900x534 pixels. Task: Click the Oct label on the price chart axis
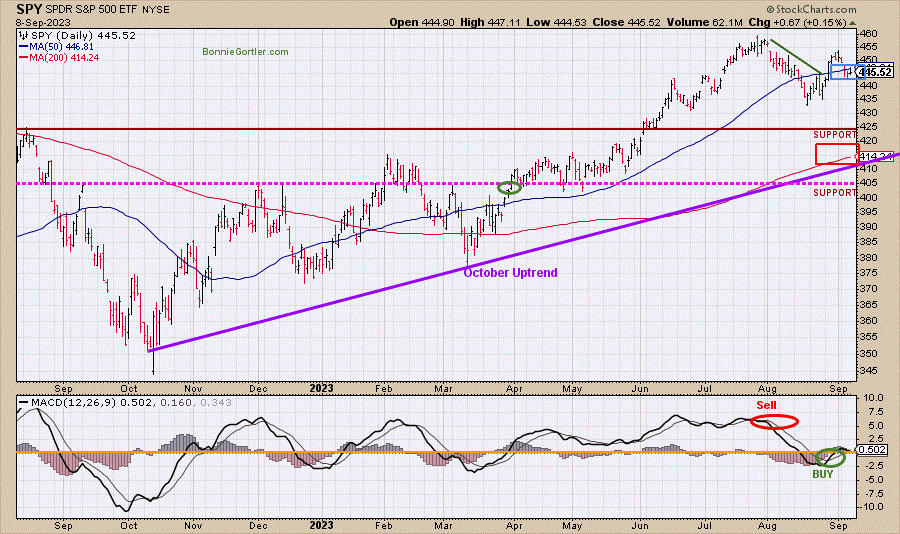tap(129, 389)
